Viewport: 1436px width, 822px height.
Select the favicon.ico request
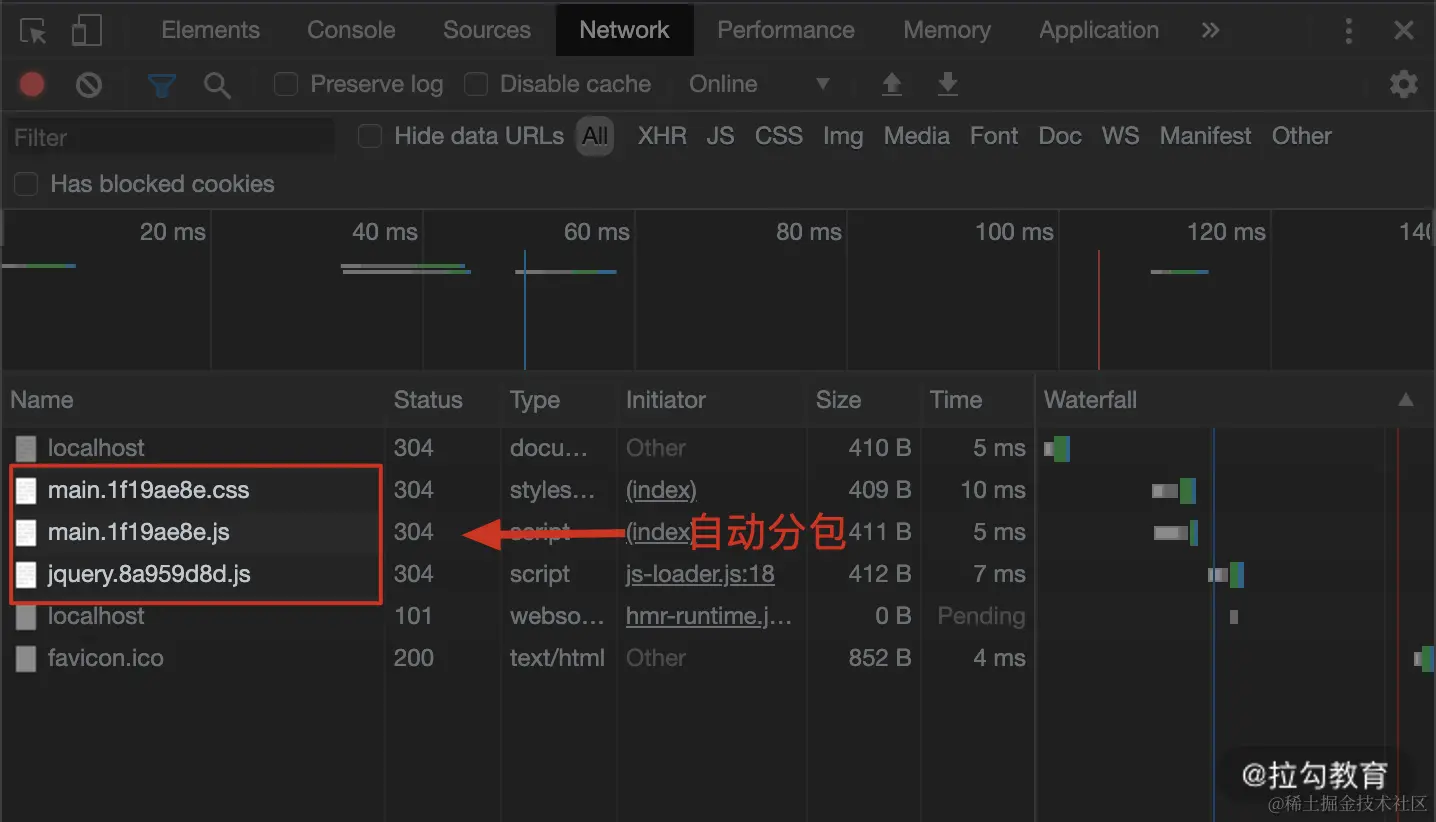[105, 658]
